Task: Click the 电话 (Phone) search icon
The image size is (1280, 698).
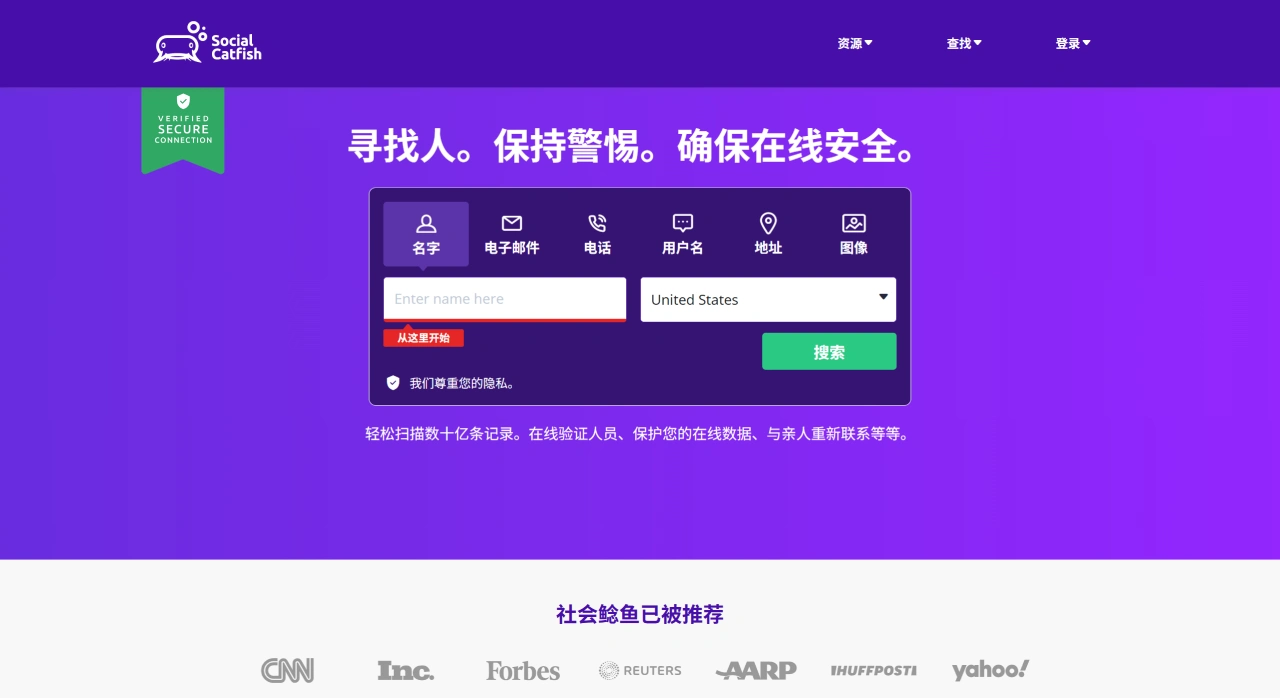Action: (597, 223)
